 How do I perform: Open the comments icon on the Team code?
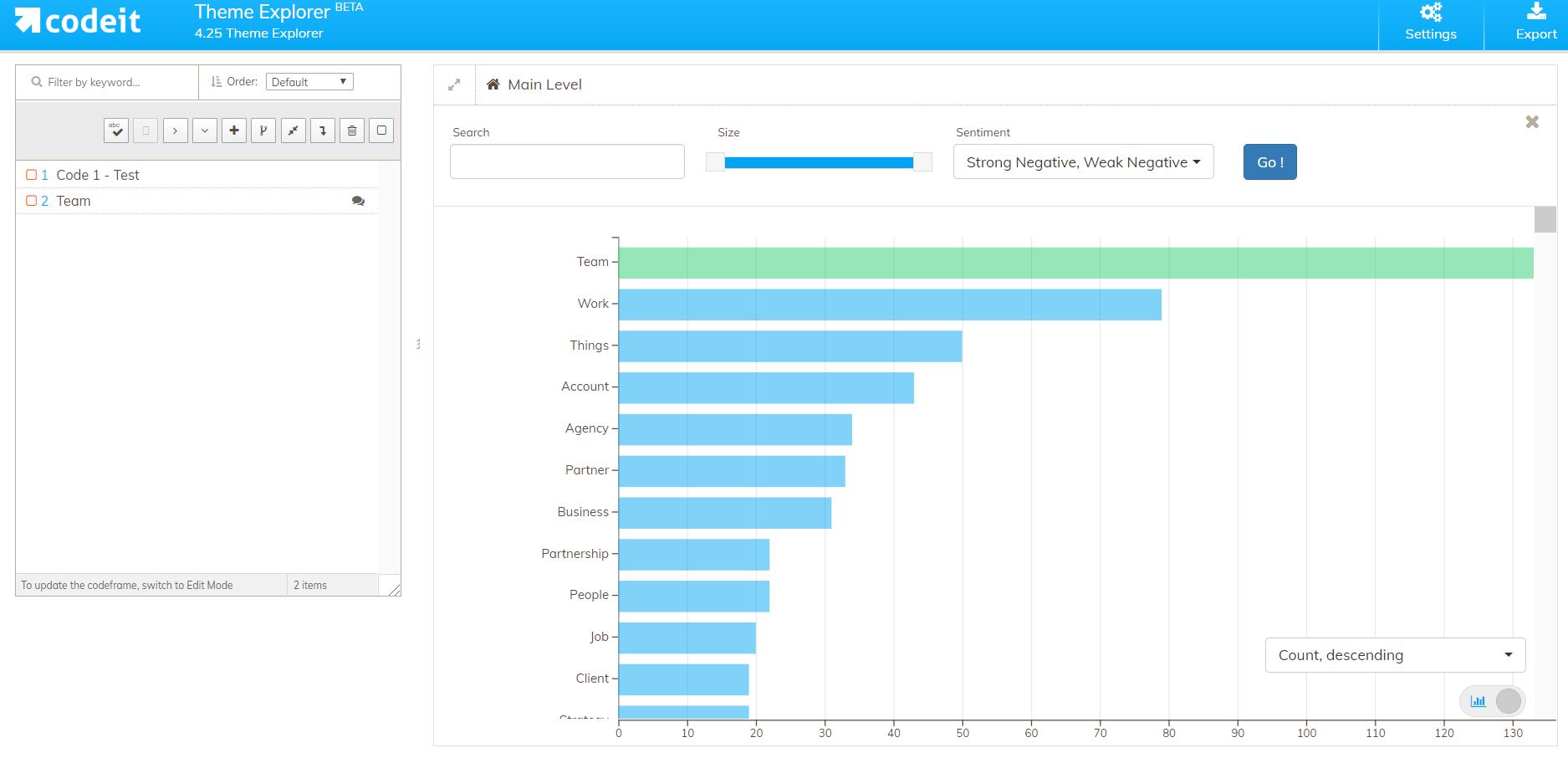coord(358,201)
